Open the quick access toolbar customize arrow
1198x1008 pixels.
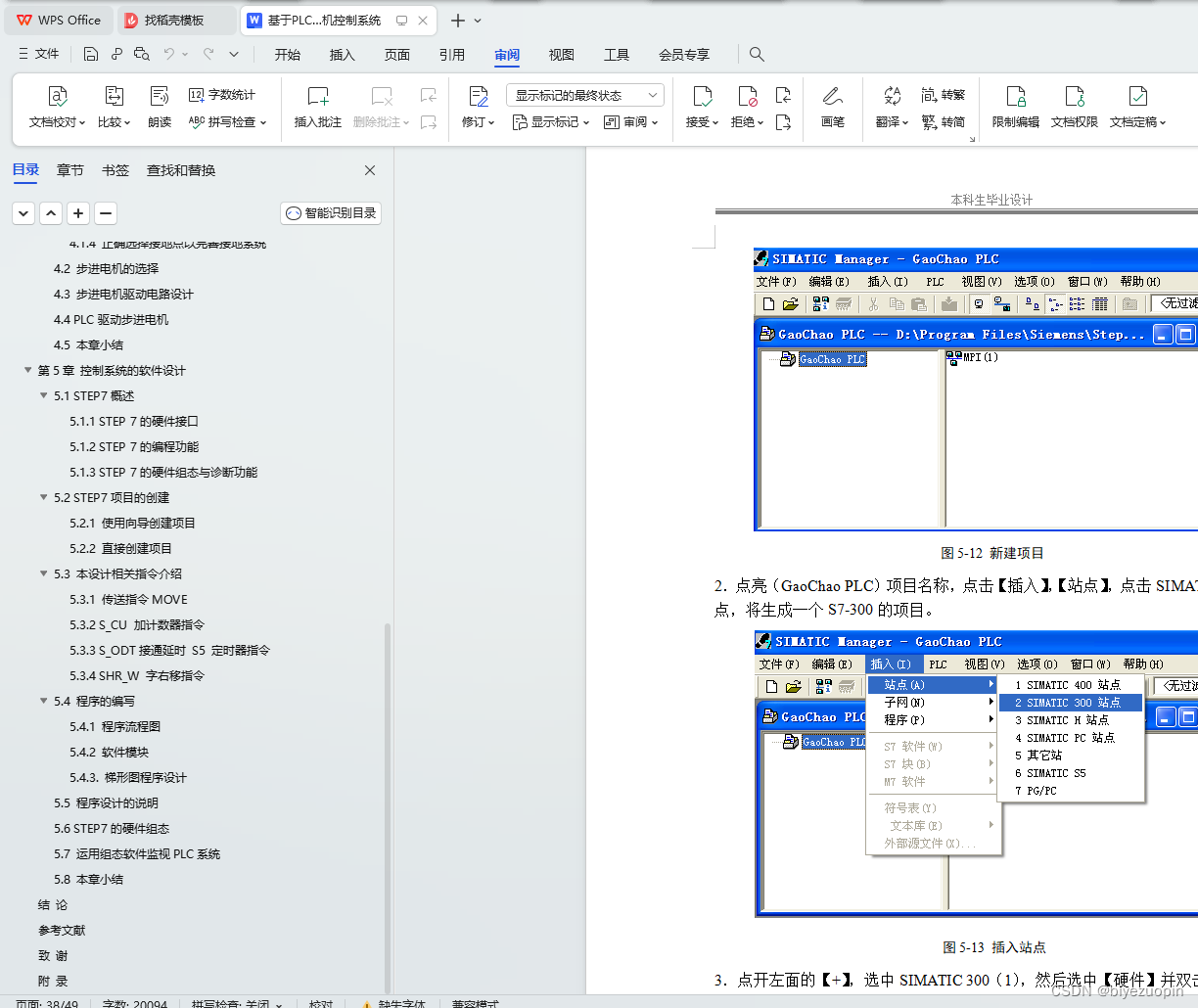(x=234, y=55)
